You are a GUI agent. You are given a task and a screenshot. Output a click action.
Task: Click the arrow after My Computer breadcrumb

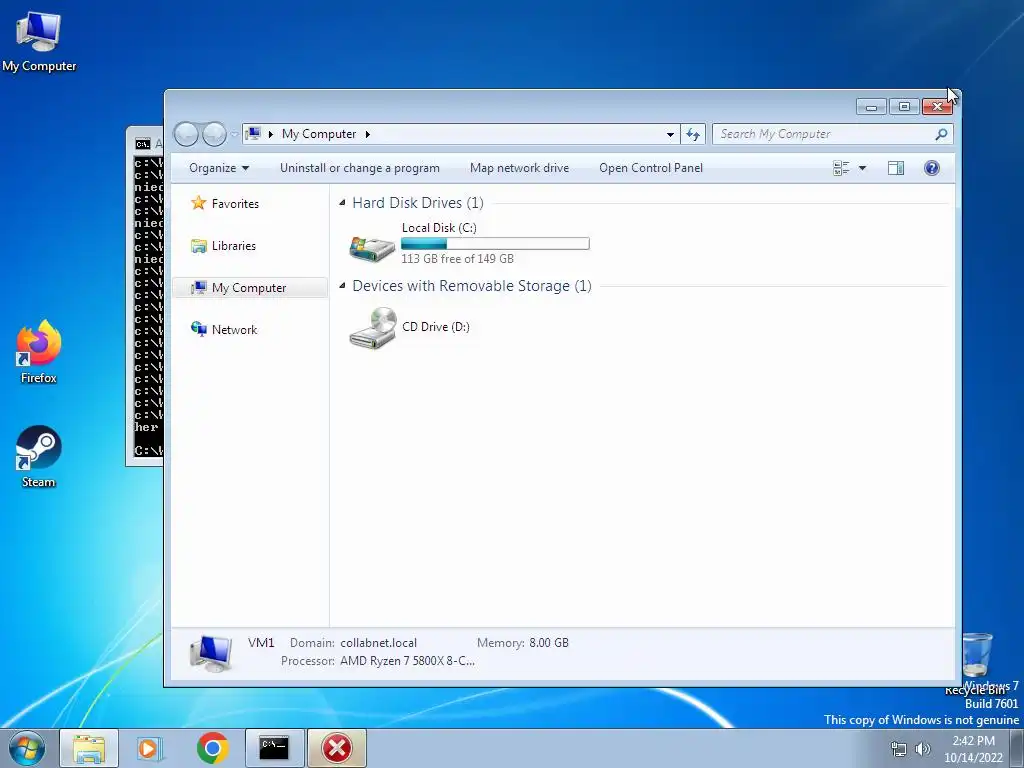click(368, 135)
